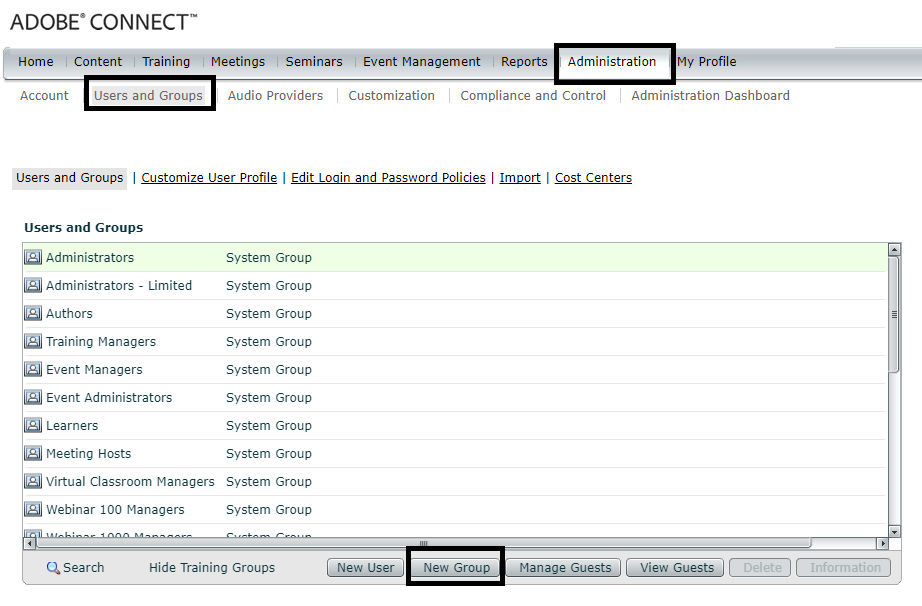Viewport: 922px width, 606px height.
Task: Click the horizontal scrollbar thumb
Action: [x=423, y=544]
